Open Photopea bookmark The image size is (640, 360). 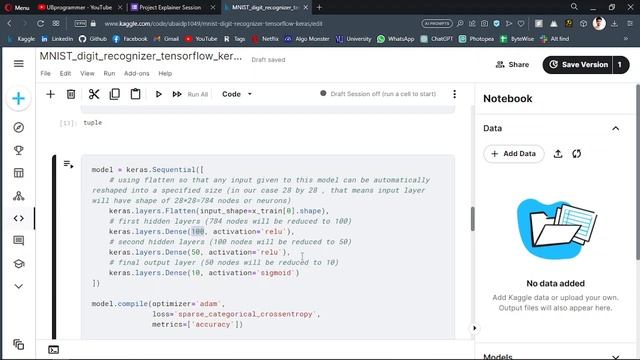(476, 39)
